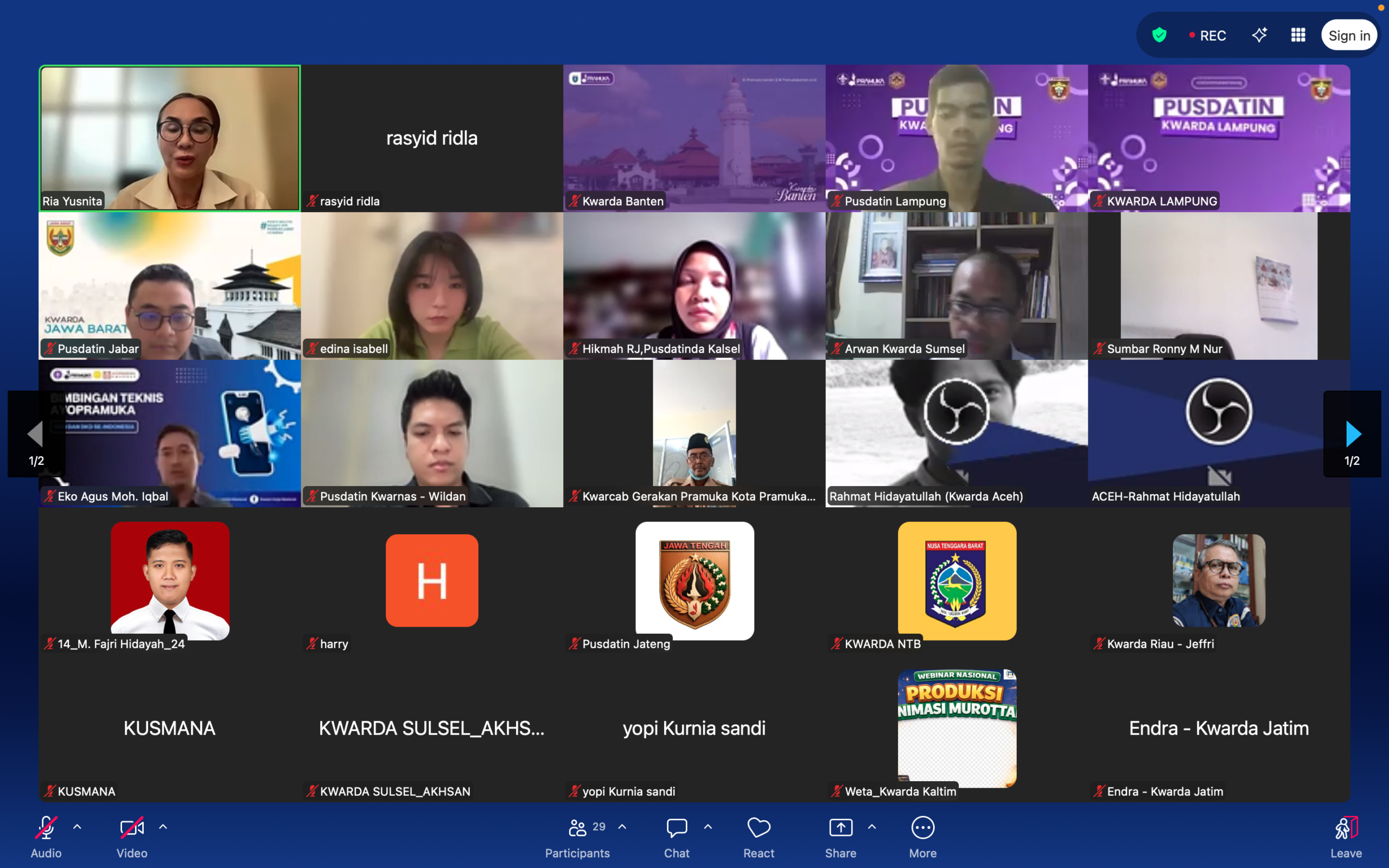Expand the video options caret
The image size is (1389, 868).
(x=163, y=827)
